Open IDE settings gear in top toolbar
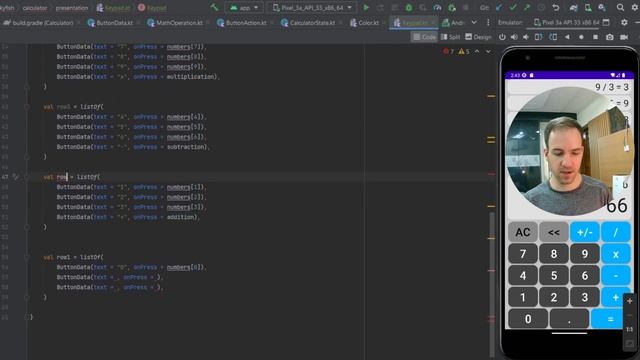This screenshot has height=360, width=640. (x=635, y=7)
